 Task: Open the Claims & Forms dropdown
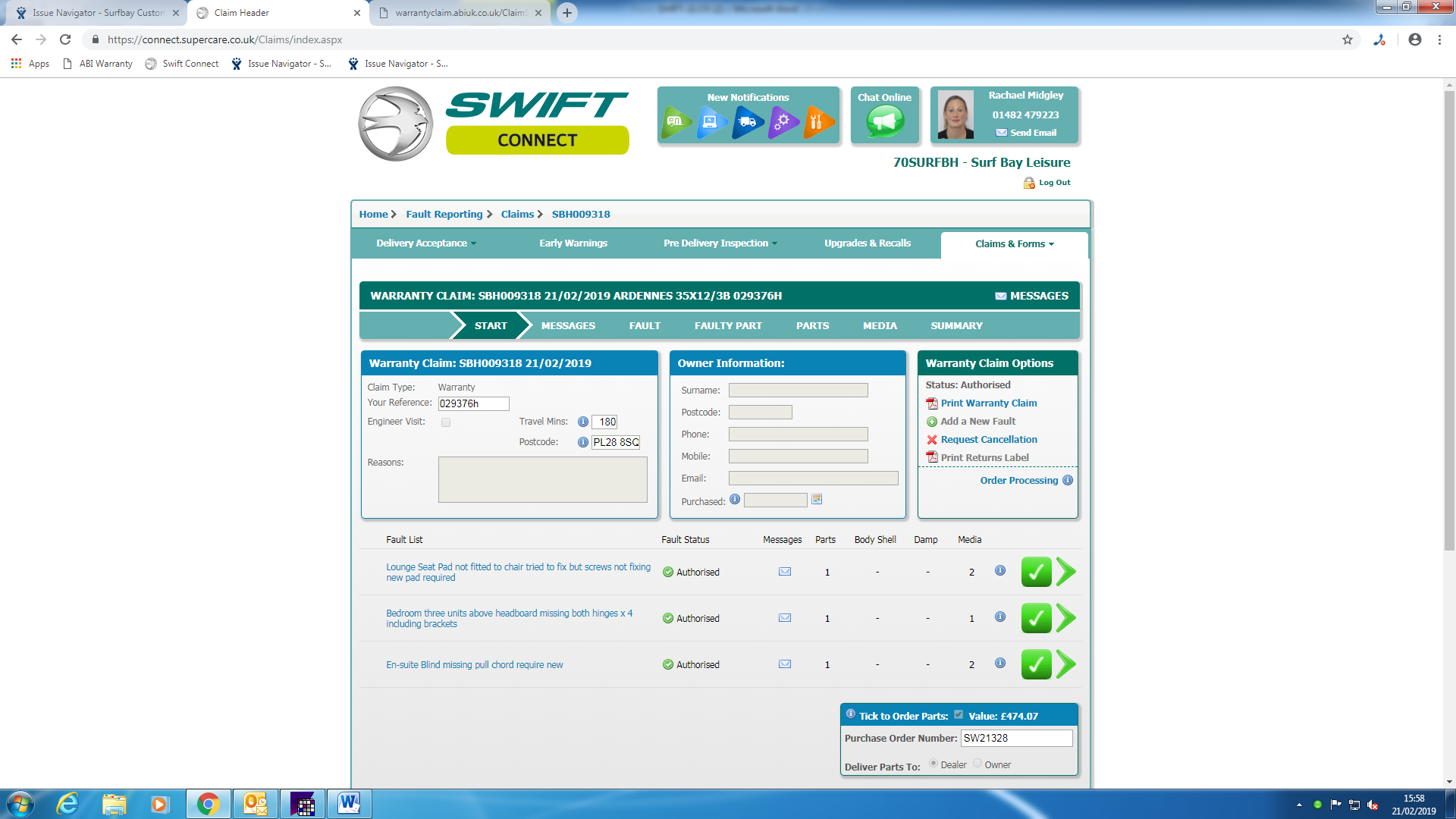(1014, 244)
